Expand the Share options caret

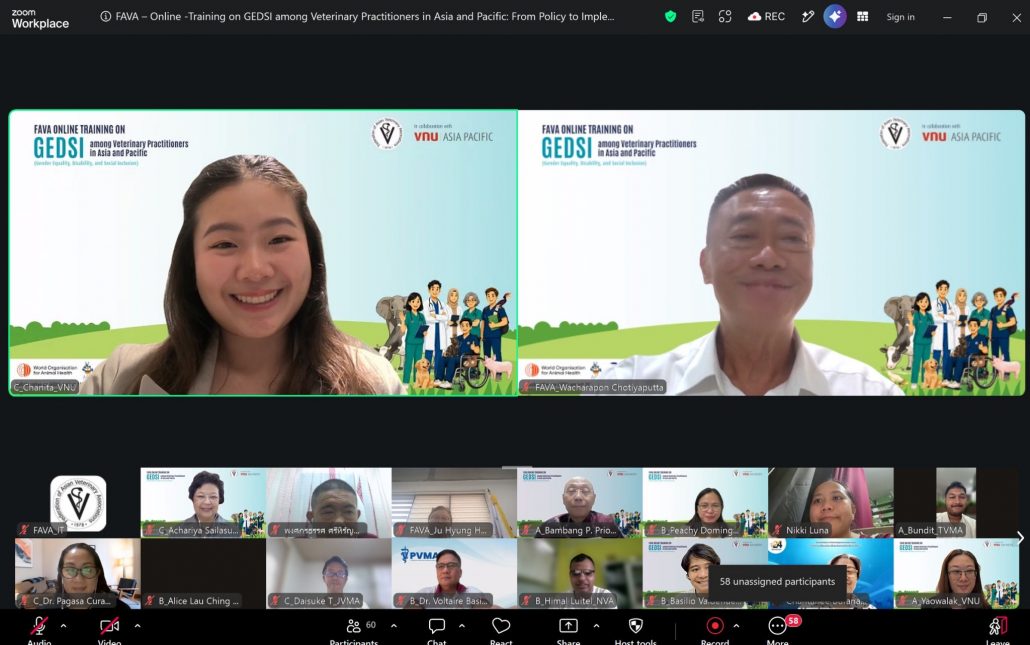click(596, 626)
